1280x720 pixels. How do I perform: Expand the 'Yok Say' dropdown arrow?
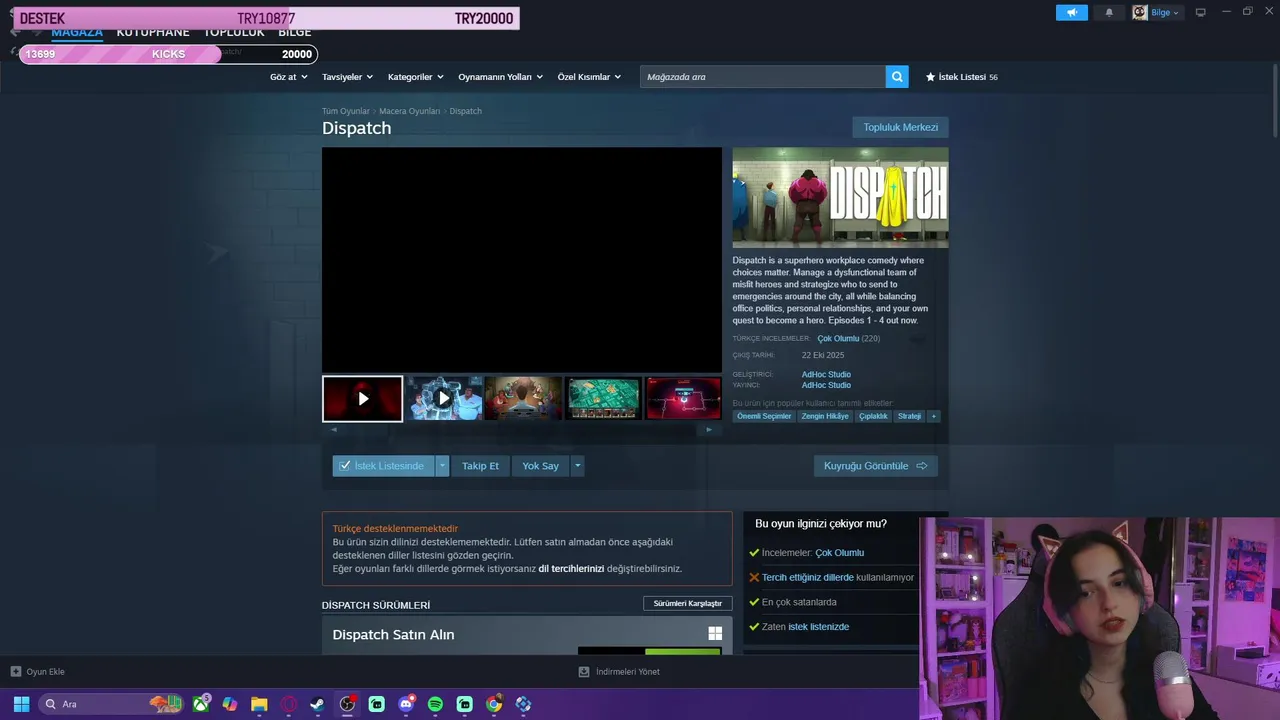[x=577, y=466]
